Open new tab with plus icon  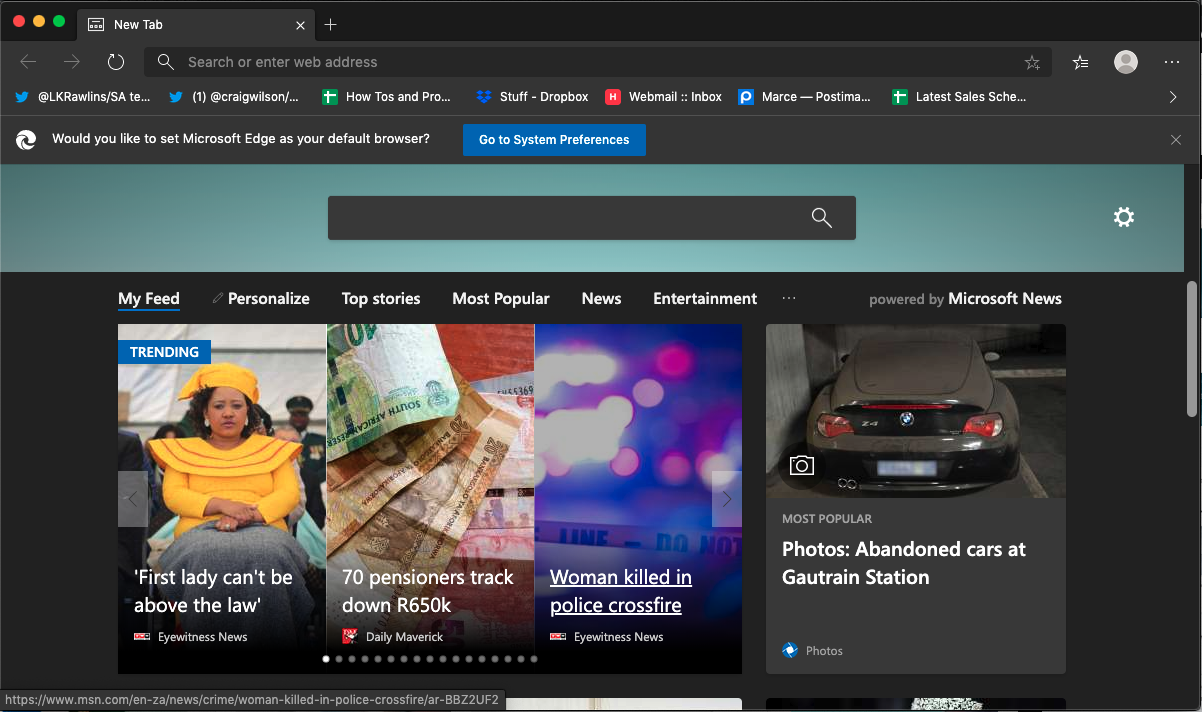pyautogui.click(x=331, y=24)
